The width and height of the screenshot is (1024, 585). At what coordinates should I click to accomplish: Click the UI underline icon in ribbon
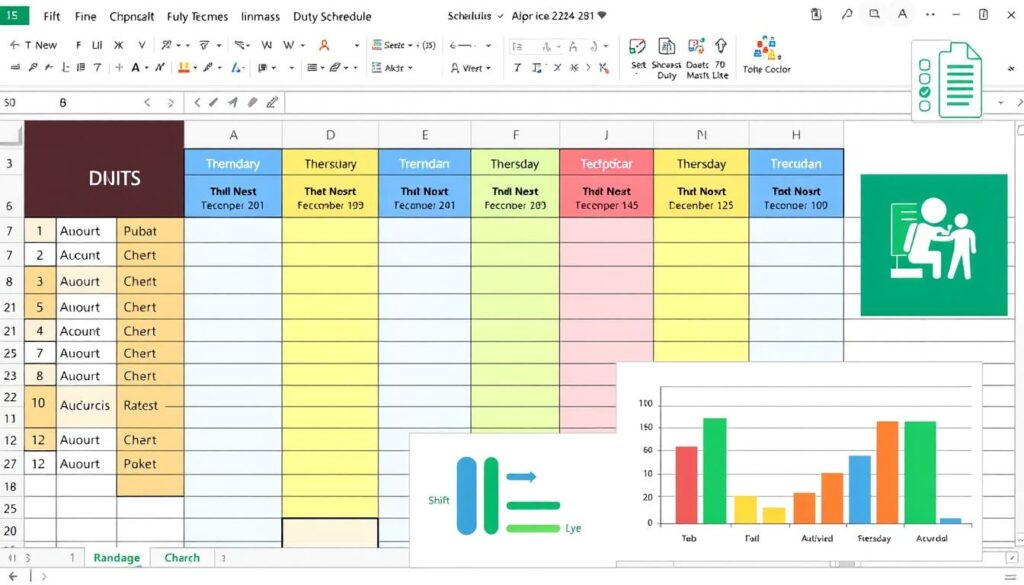[x=97, y=45]
